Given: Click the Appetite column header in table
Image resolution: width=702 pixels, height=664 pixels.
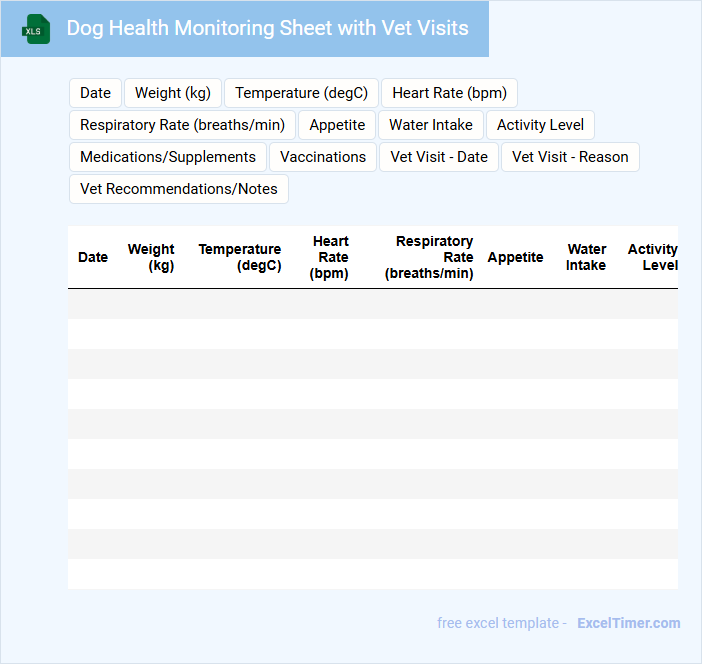Looking at the screenshot, I should click(x=515, y=257).
